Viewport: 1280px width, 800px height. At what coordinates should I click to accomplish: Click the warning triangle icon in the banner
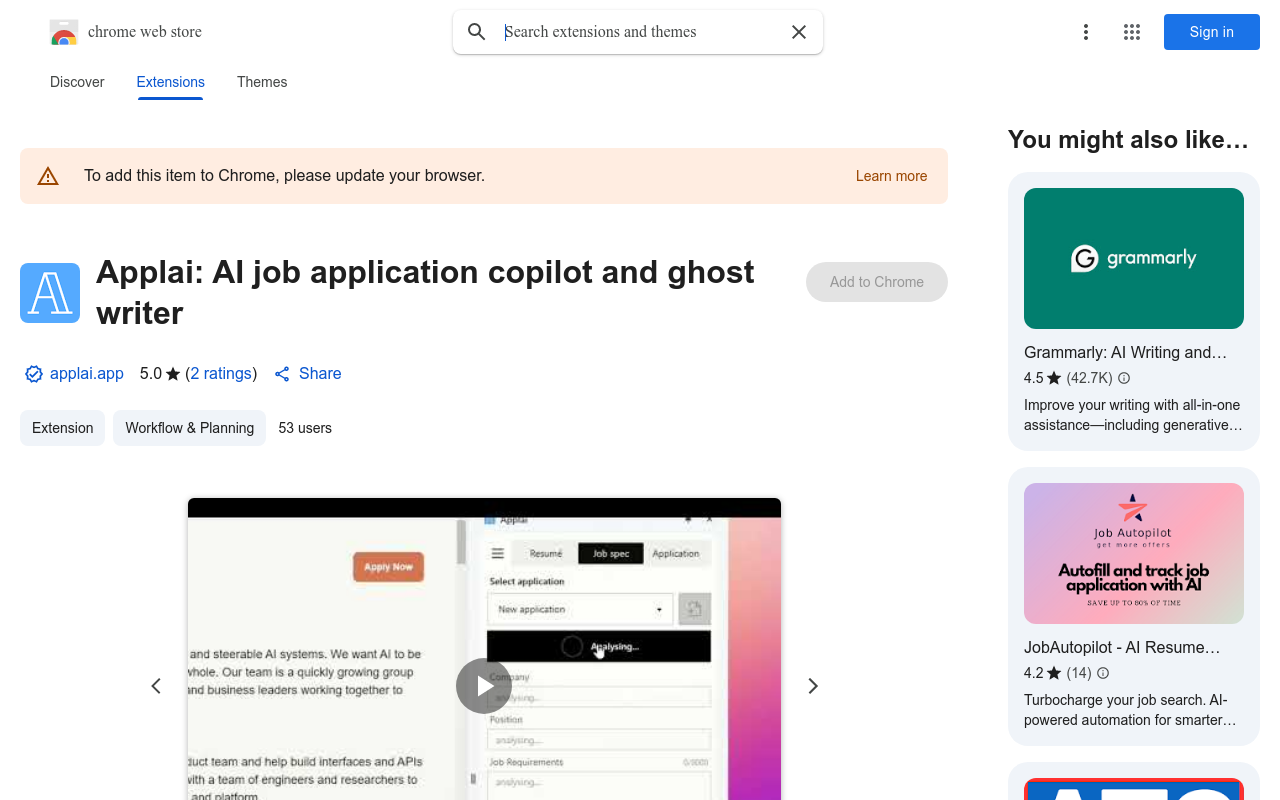pos(48,176)
